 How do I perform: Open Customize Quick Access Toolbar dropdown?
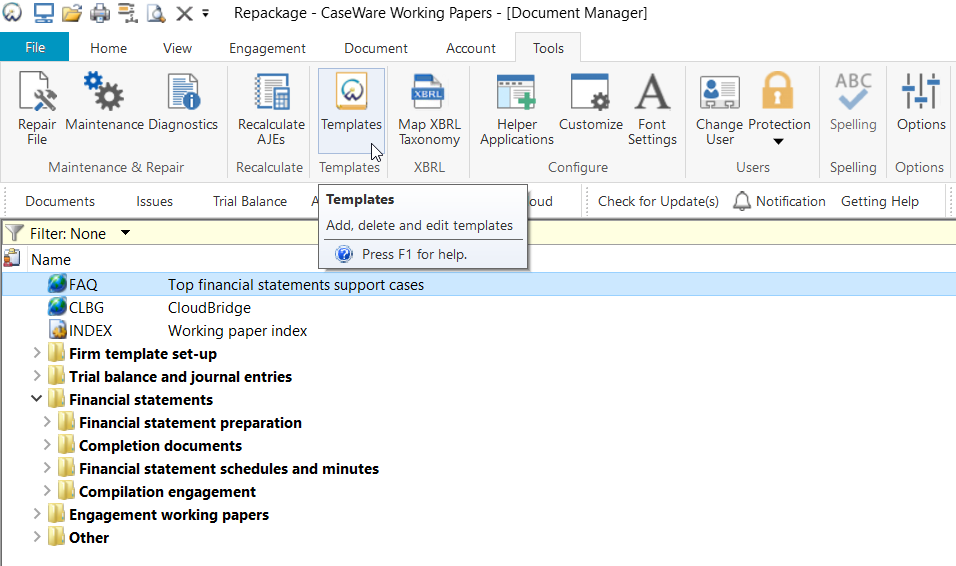[205, 13]
